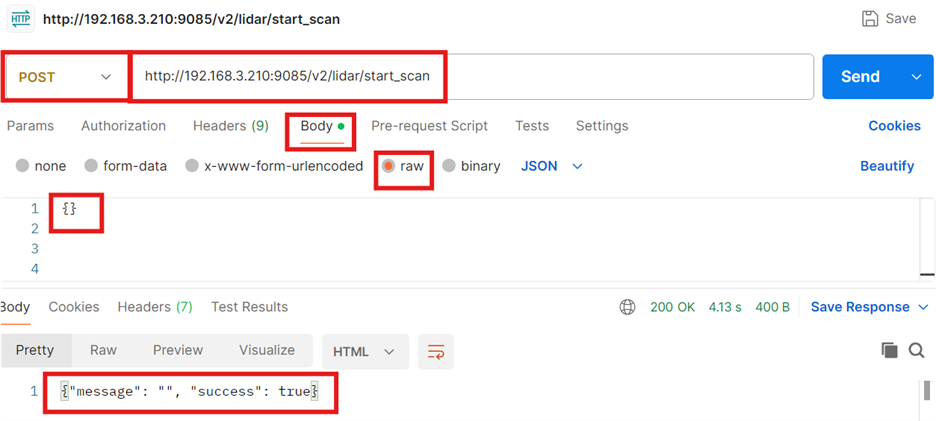Switch to the Pre-request Script tab
This screenshot has width=936, height=421.
coord(429,126)
